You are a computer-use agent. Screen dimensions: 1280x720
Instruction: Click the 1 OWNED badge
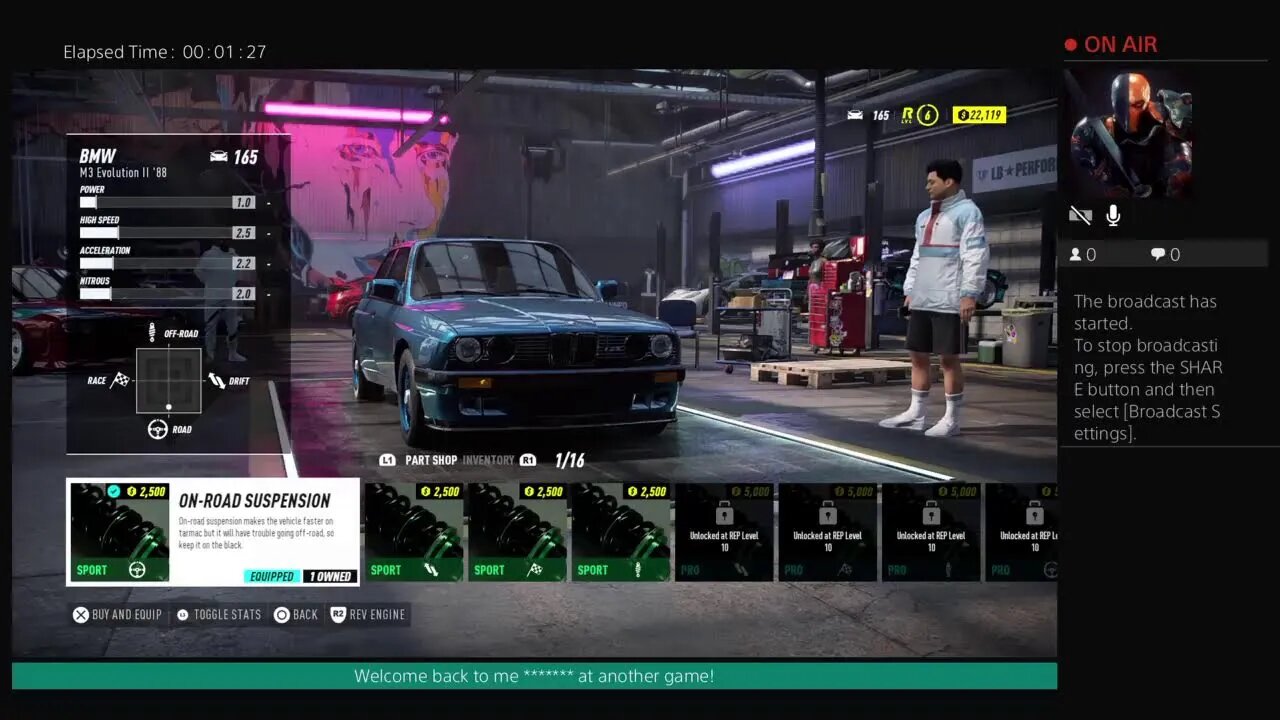pos(330,576)
